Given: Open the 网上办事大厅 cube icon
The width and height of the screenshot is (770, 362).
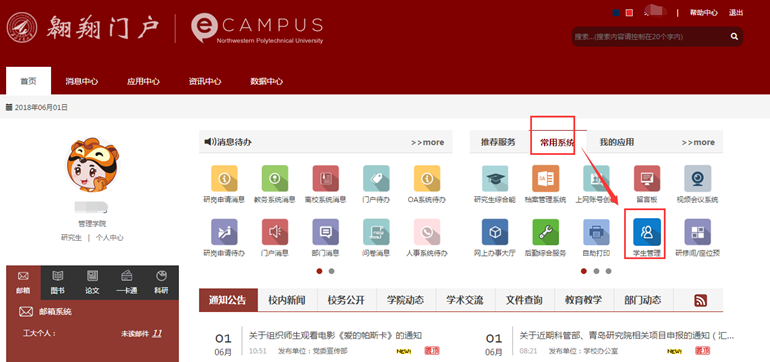Looking at the screenshot, I should click(495, 232).
